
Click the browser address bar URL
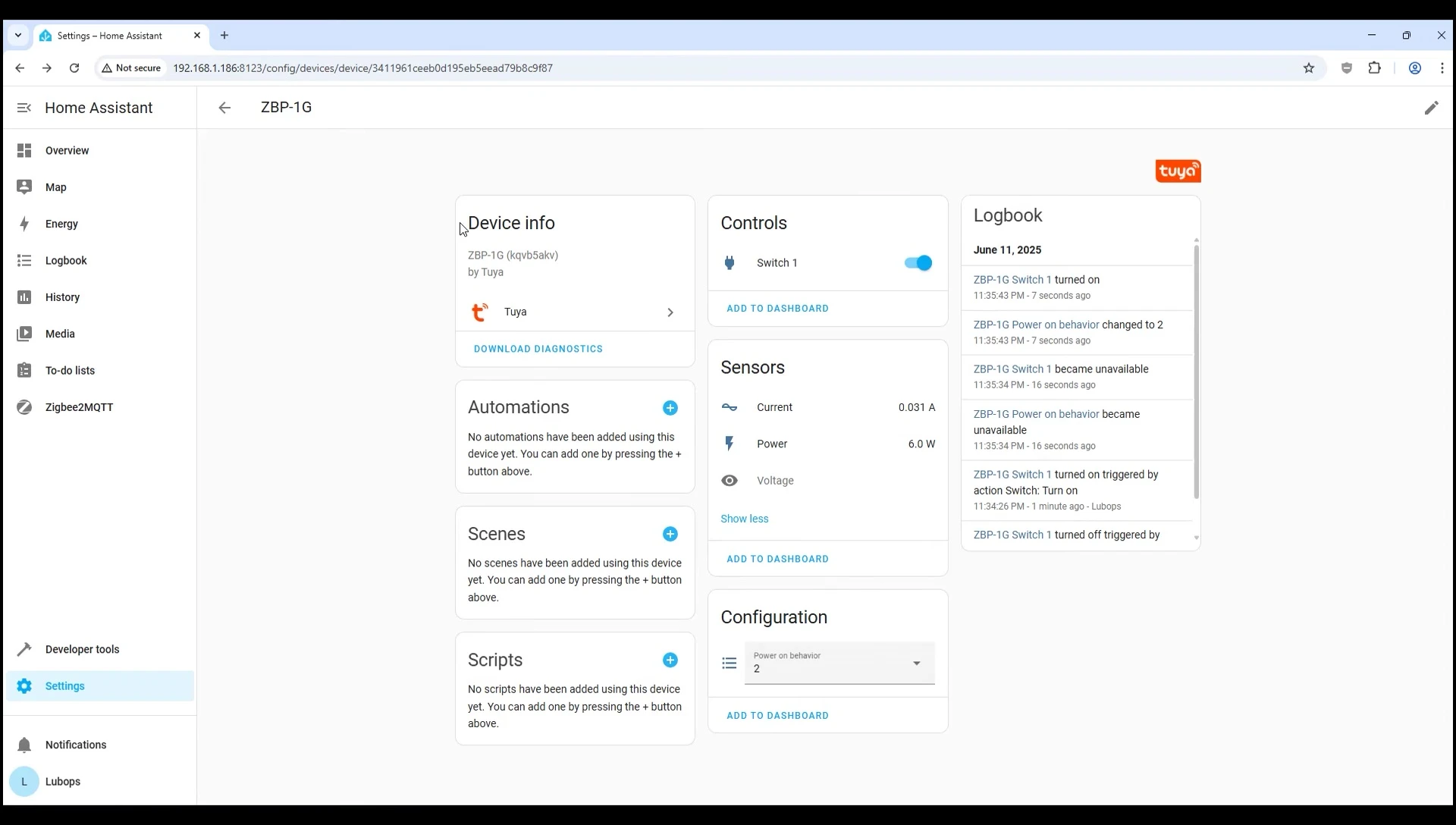[x=362, y=68]
